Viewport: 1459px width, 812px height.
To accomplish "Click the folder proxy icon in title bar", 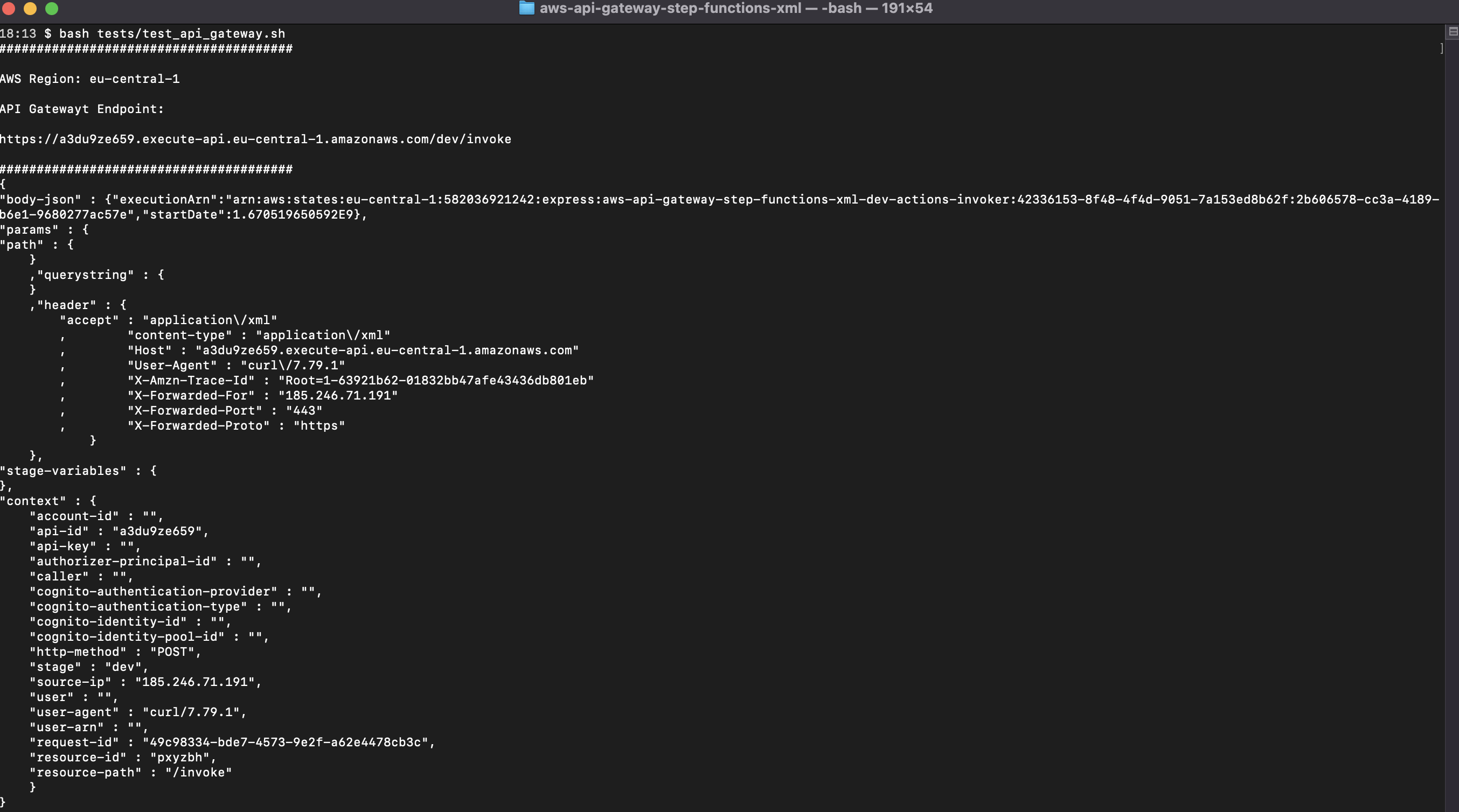I will pos(527,8).
